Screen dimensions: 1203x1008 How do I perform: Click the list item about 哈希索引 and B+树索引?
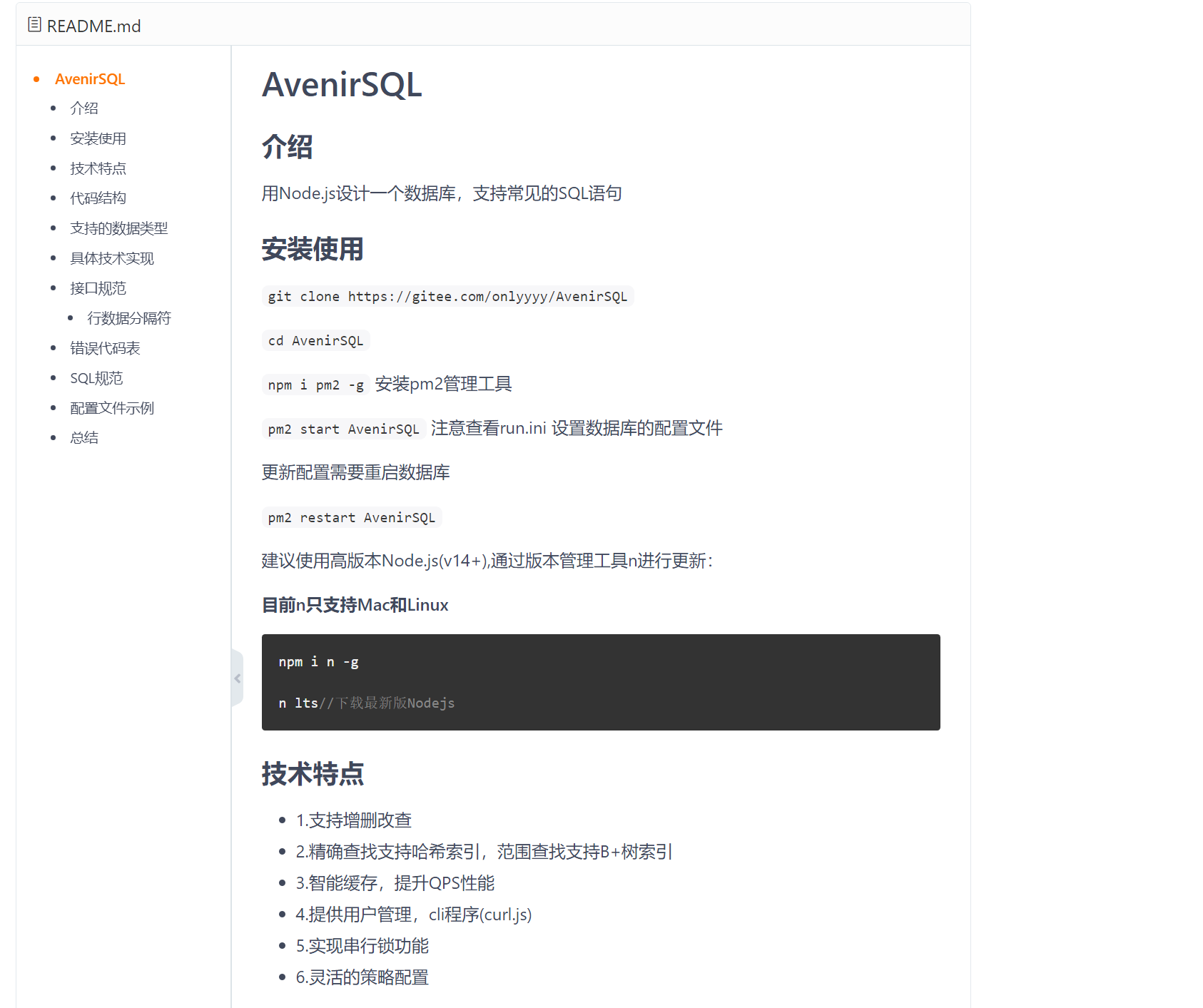click(x=484, y=852)
